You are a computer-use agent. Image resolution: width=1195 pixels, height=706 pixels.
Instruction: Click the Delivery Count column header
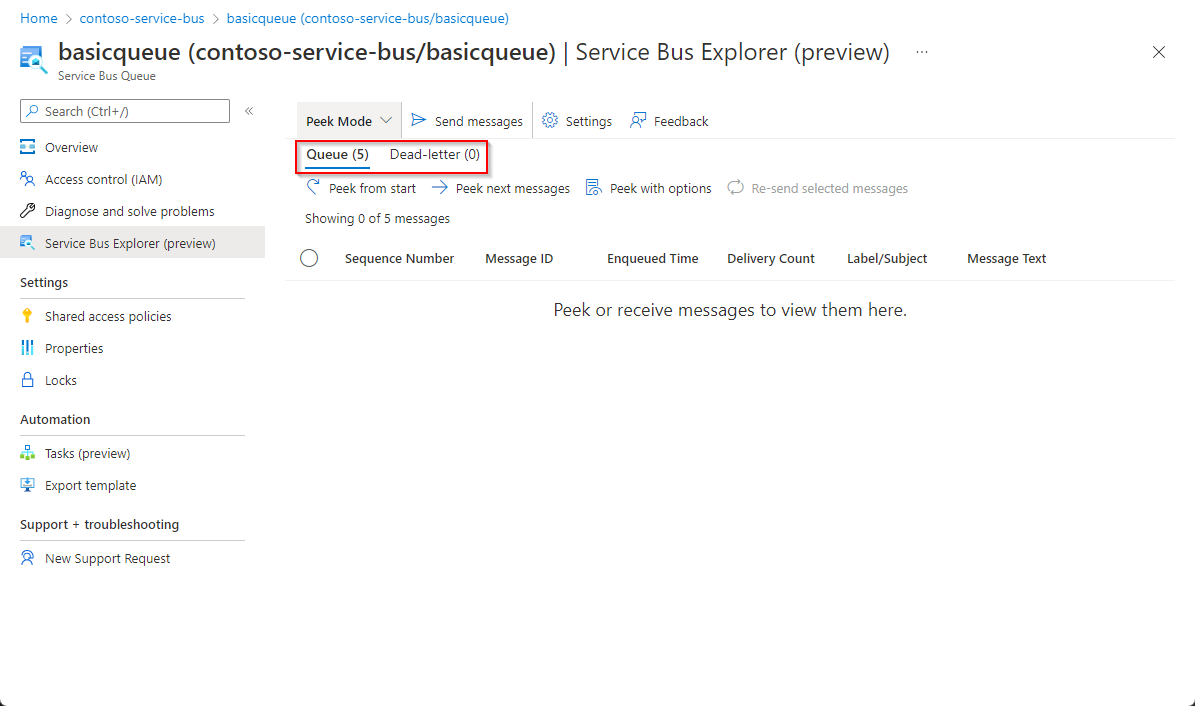coord(771,258)
